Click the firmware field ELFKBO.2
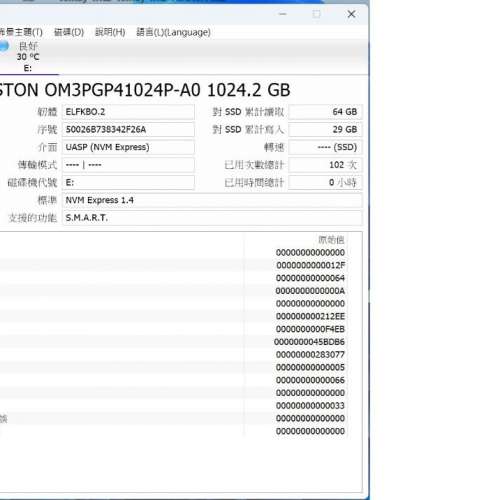Image resolution: width=500 pixels, height=500 pixels. pyautogui.click(x=128, y=112)
